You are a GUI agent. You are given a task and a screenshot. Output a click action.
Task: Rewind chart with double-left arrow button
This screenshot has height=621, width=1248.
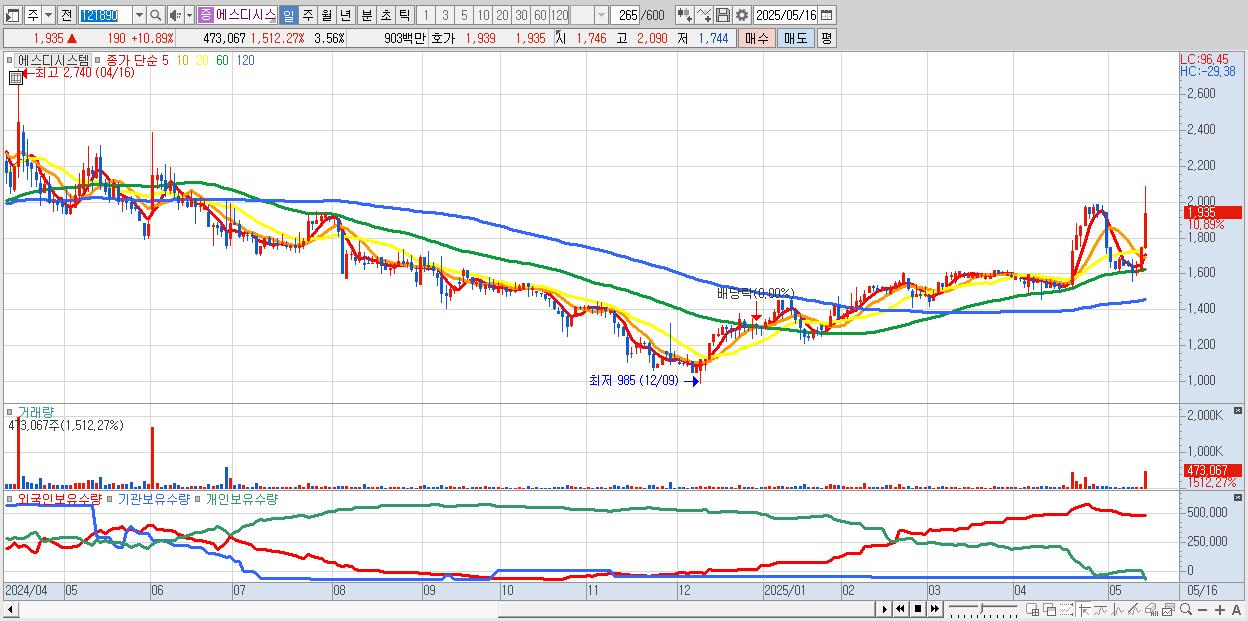[901, 609]
